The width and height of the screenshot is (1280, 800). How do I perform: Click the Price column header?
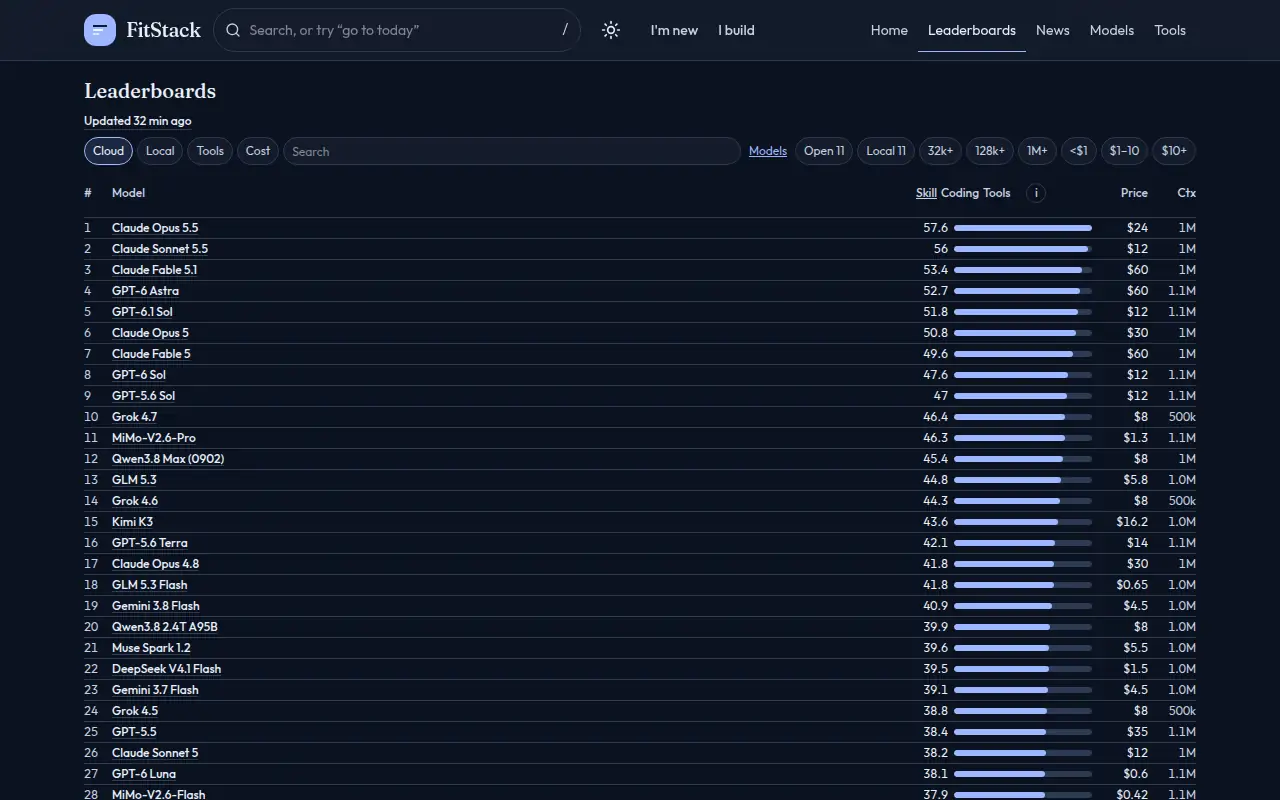coord(1134,193)
